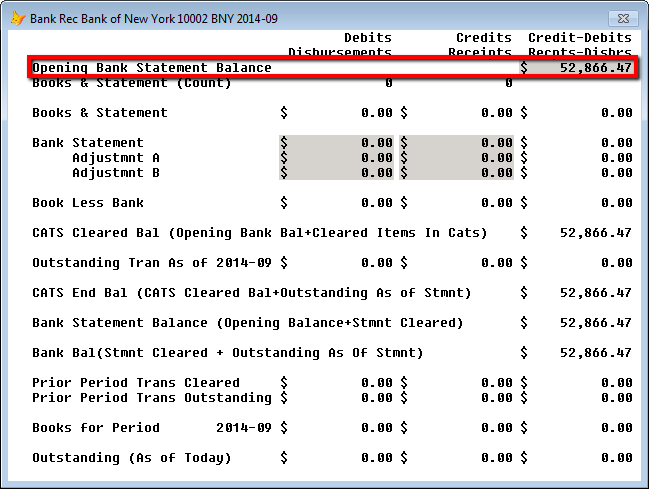This screenshot has height=489, width=649.
Task: Click Book Less Bank debits 0.00 value
Action: point(377,202)
